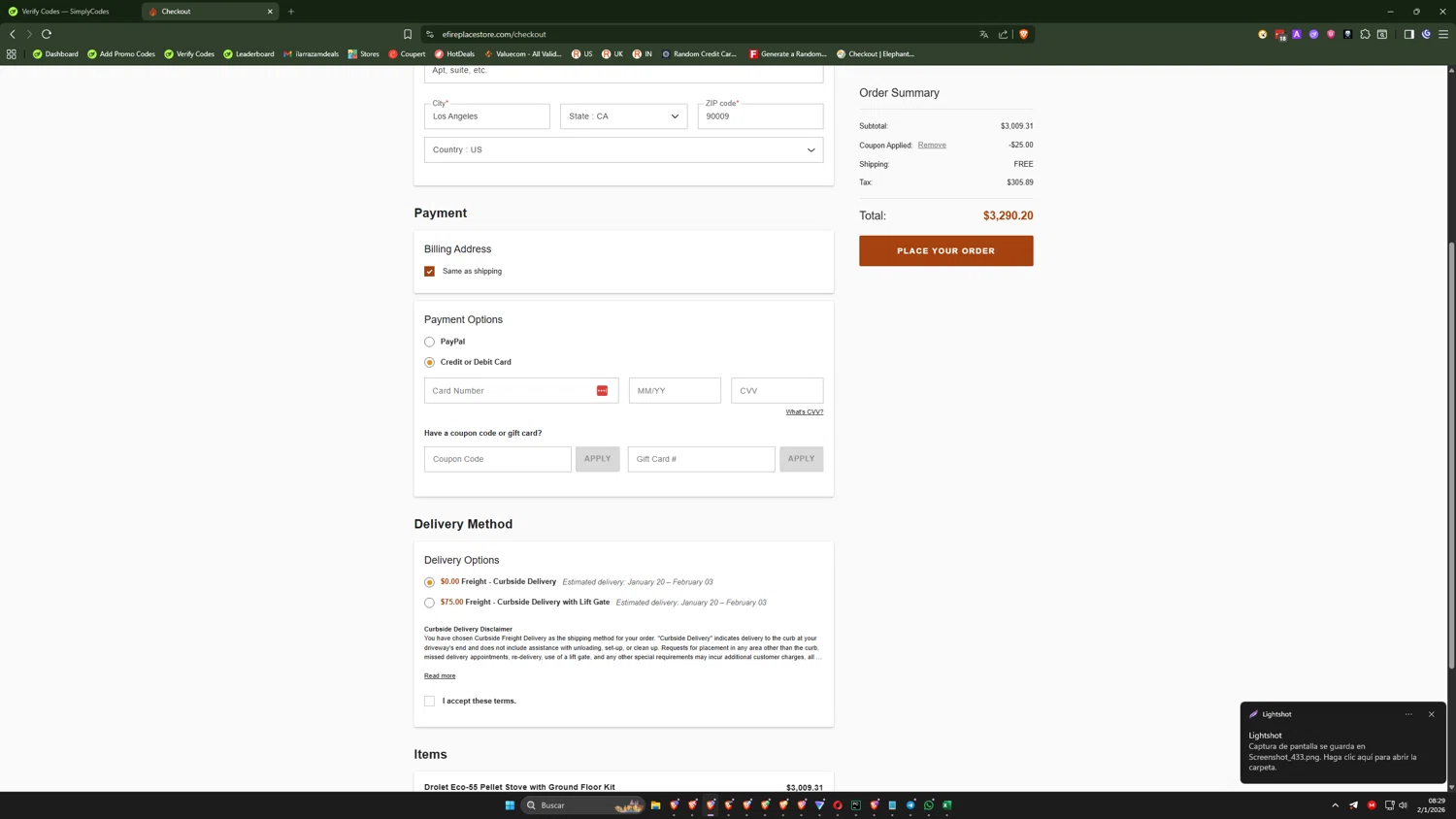This screenshot has height=819, width=1456.
Task: Open the HotDeals bookmark
Action: (454, 54)
